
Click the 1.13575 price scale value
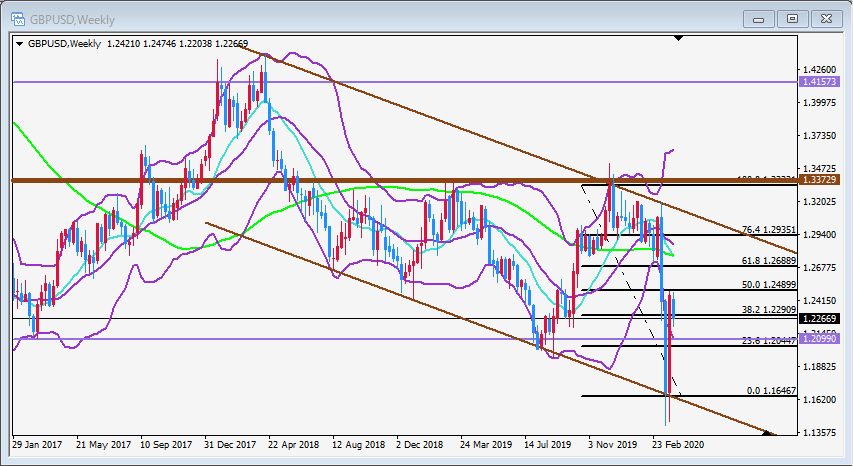pos(819,433)
